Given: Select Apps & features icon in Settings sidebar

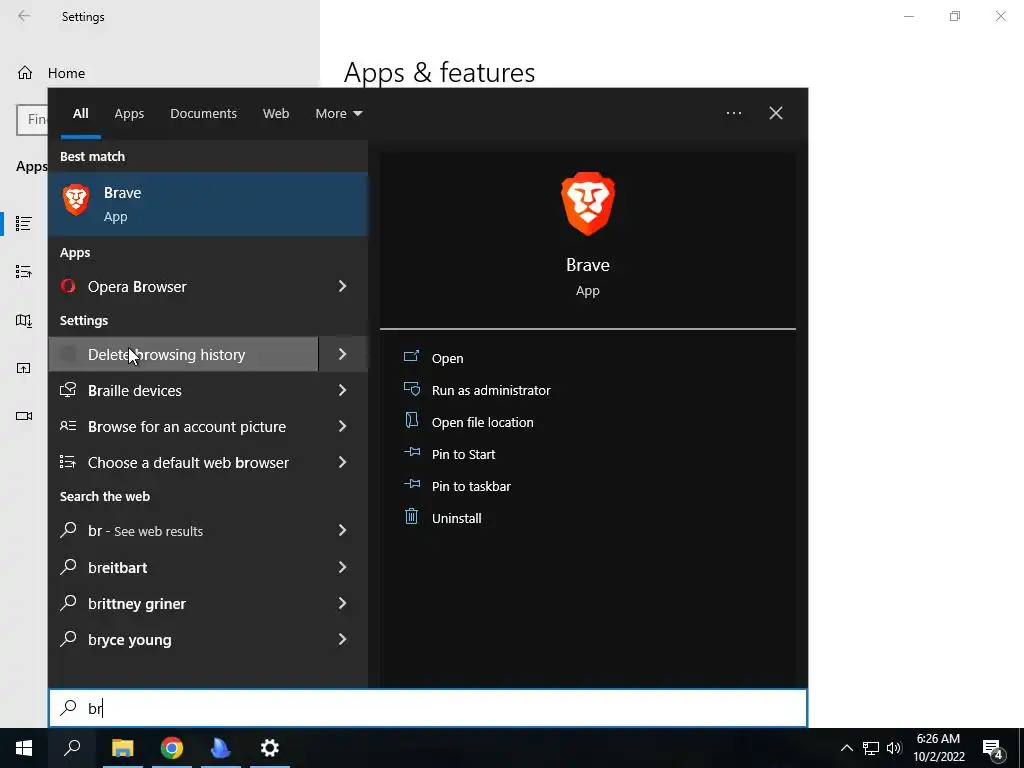Looking at the screenshot, I should pos(24,223).
